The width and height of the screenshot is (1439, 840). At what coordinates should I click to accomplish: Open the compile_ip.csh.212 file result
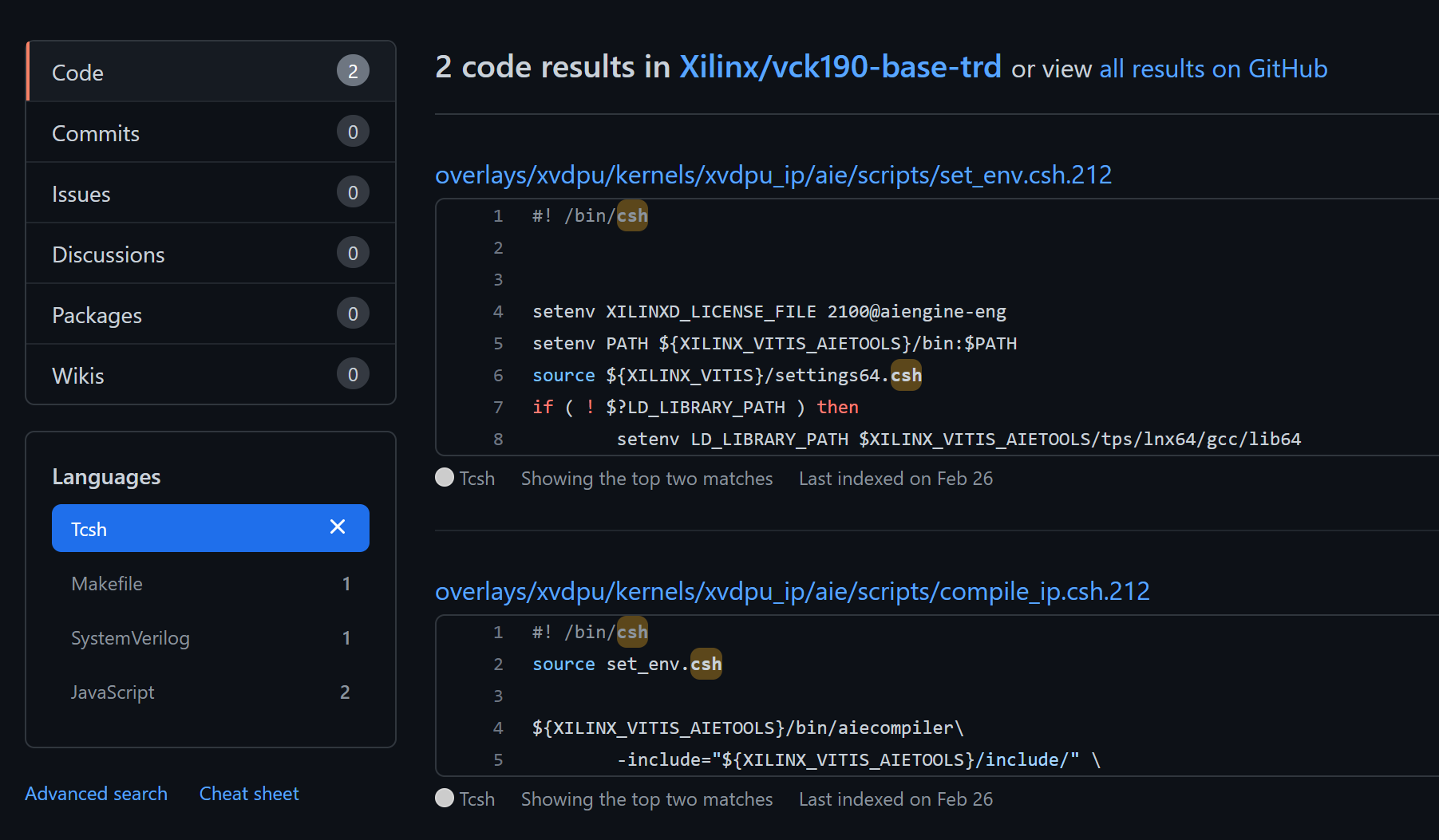point(793,591)
